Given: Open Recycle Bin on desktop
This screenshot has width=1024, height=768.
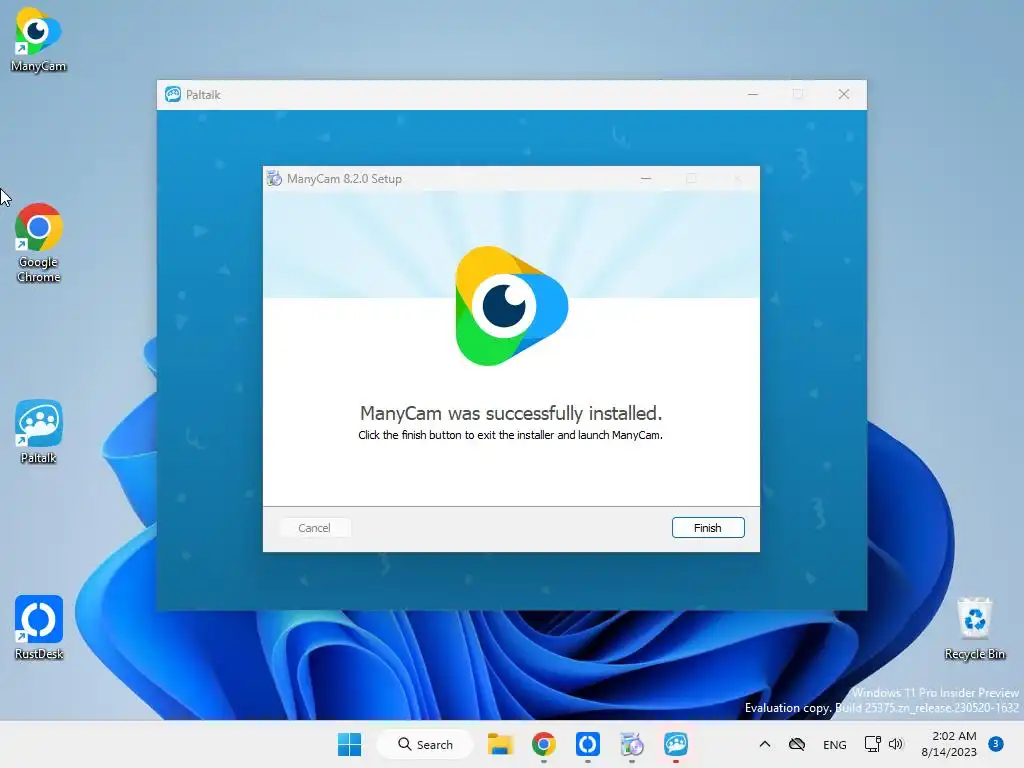Looking at the screenshot, I should 974,628.
